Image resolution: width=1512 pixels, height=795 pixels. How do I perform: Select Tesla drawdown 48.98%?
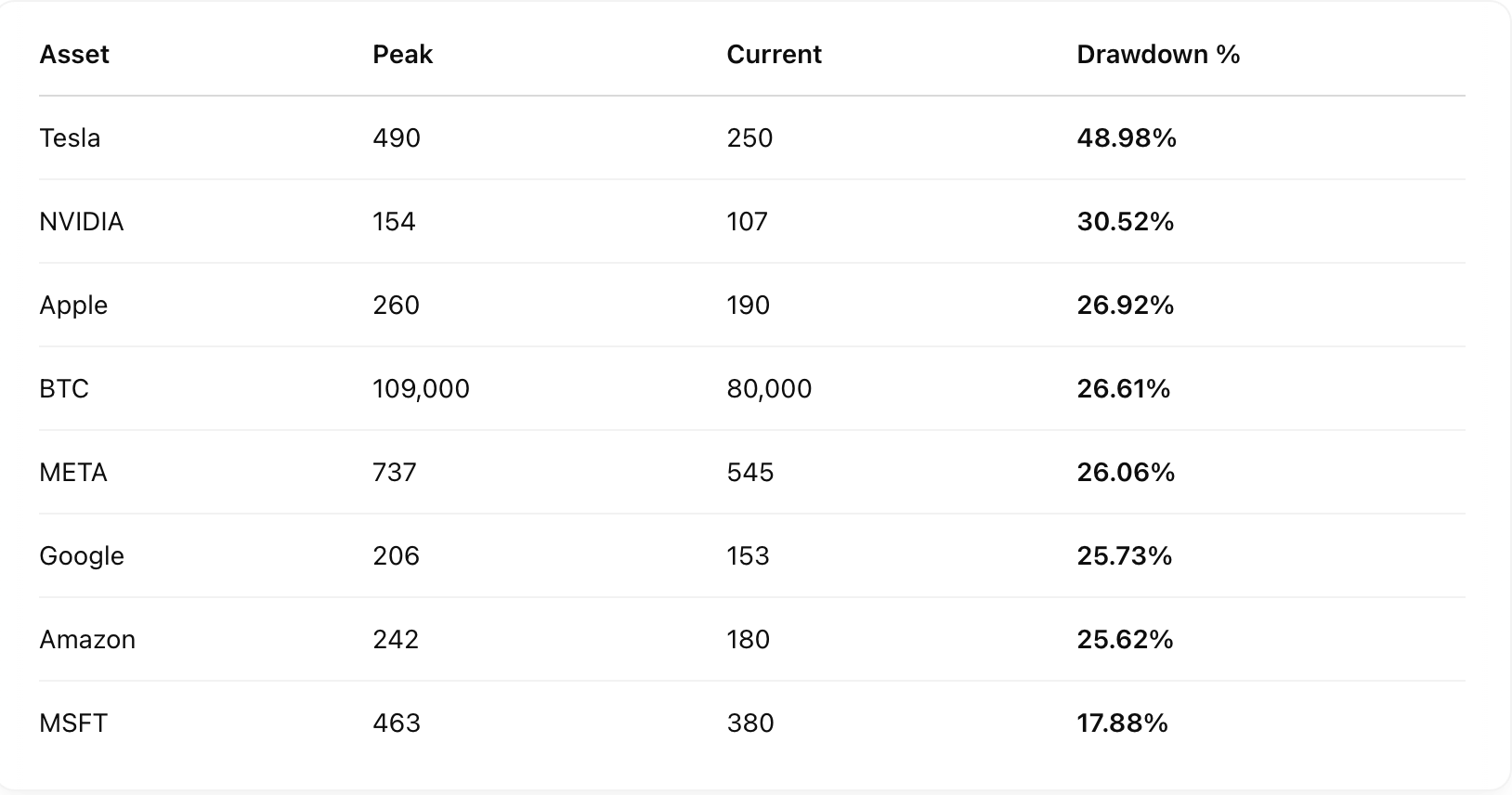tap(1127, 138)
